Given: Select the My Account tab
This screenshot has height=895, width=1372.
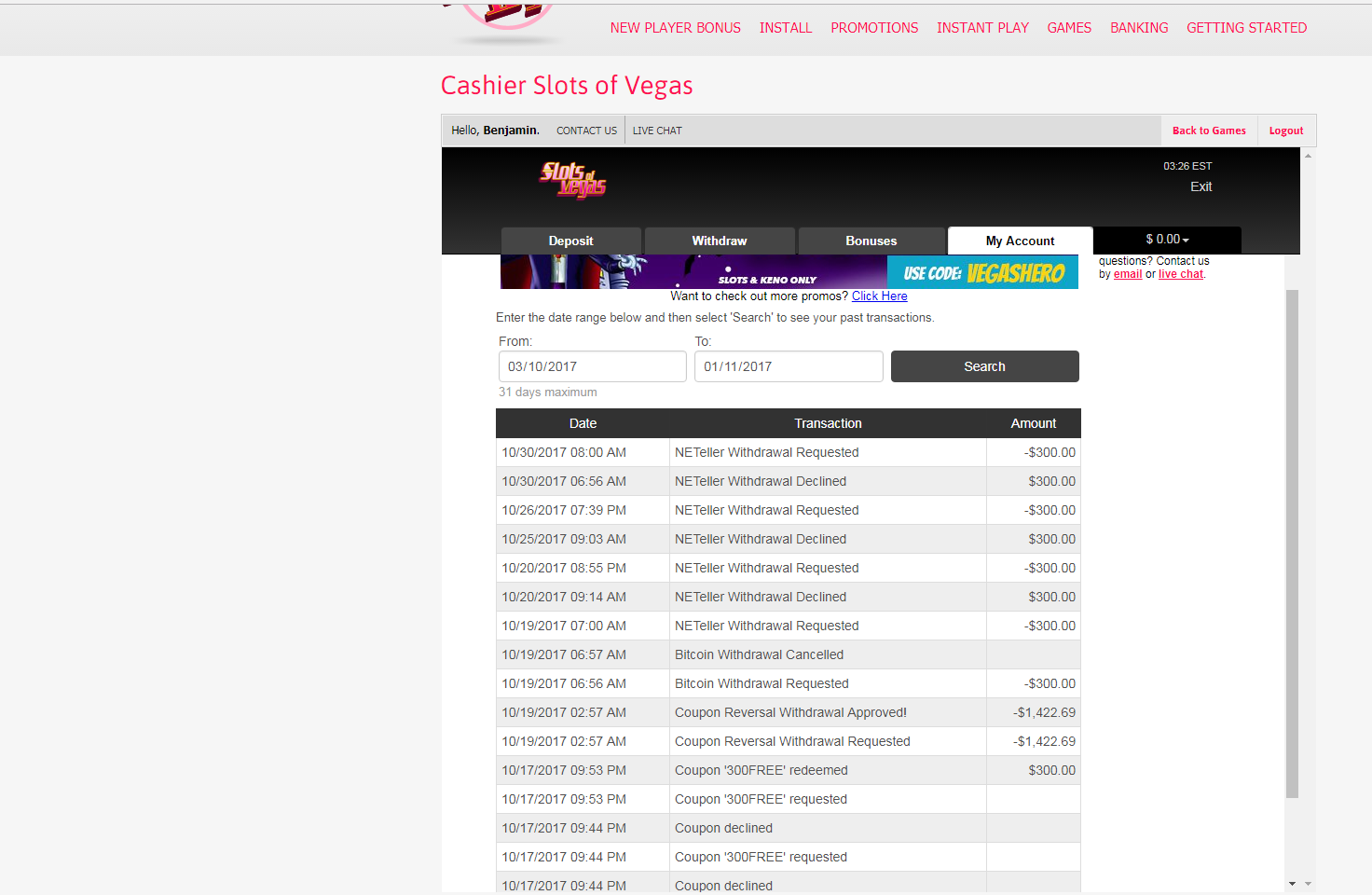Looking at the screenshot, I should 1020,241.
